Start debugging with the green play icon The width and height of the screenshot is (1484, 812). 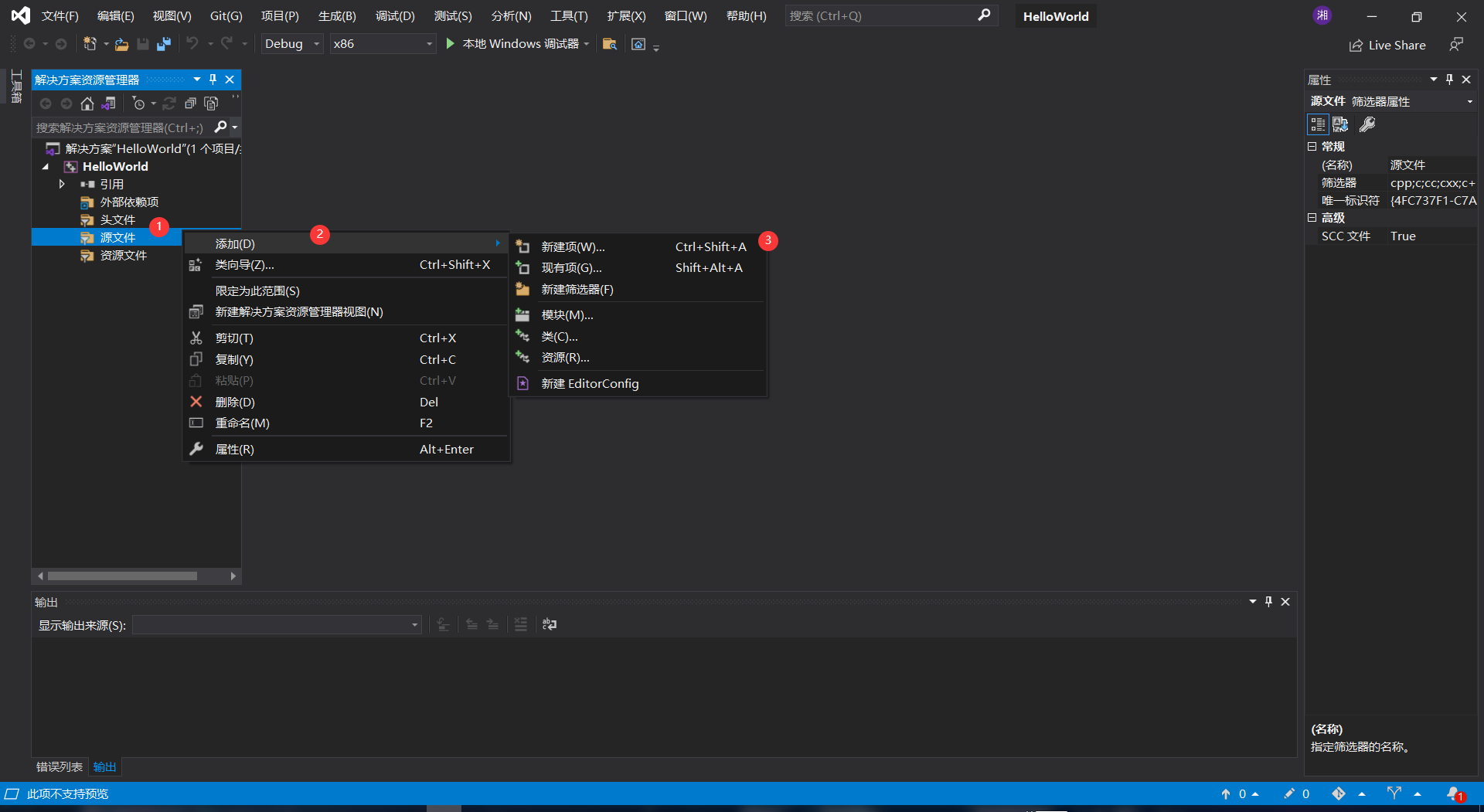450,44
